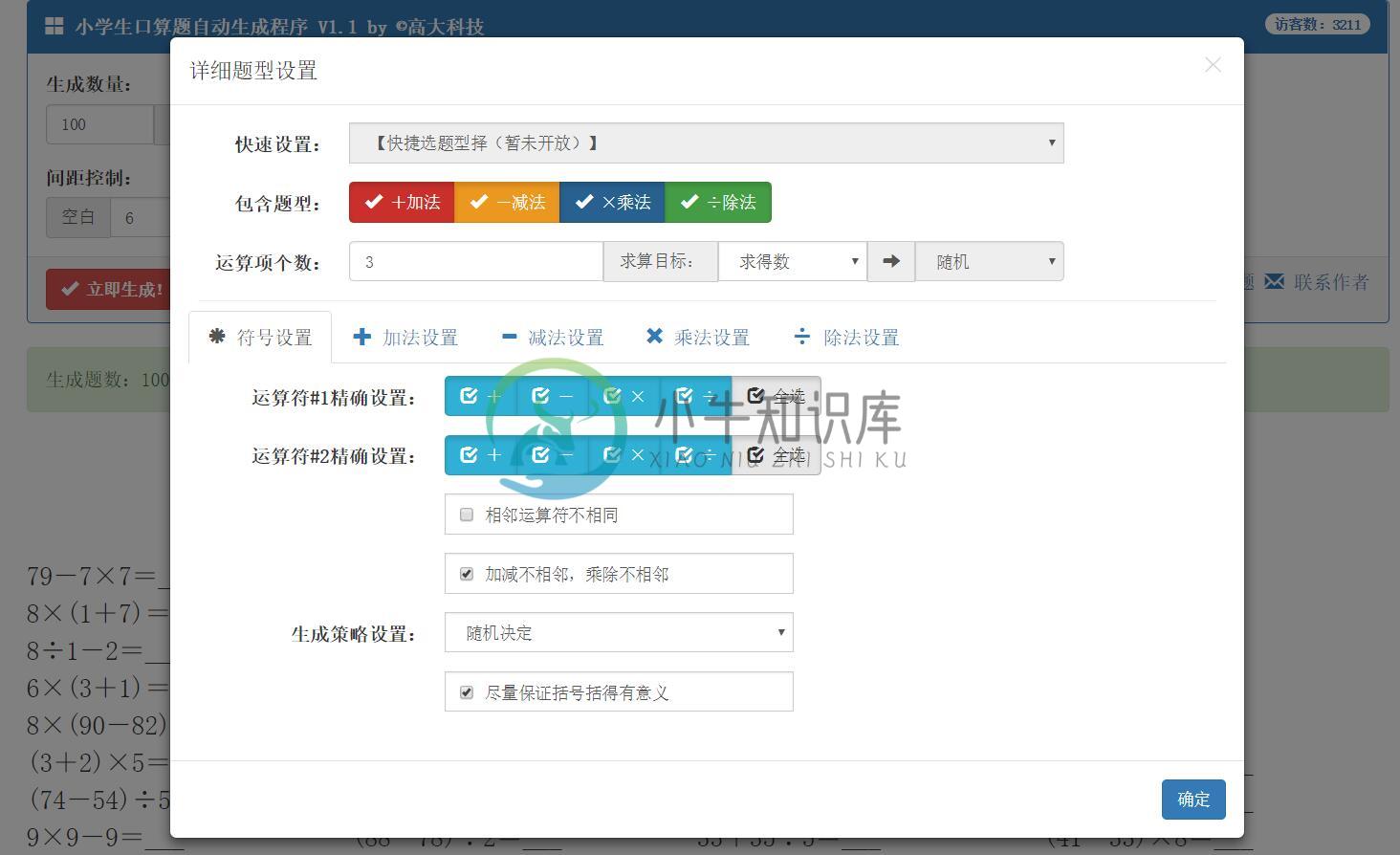Image resolution: width=1400 pixels, height=855 pixels.
Task: Switch to the 减法设置 tab
Action: [552, 338]
